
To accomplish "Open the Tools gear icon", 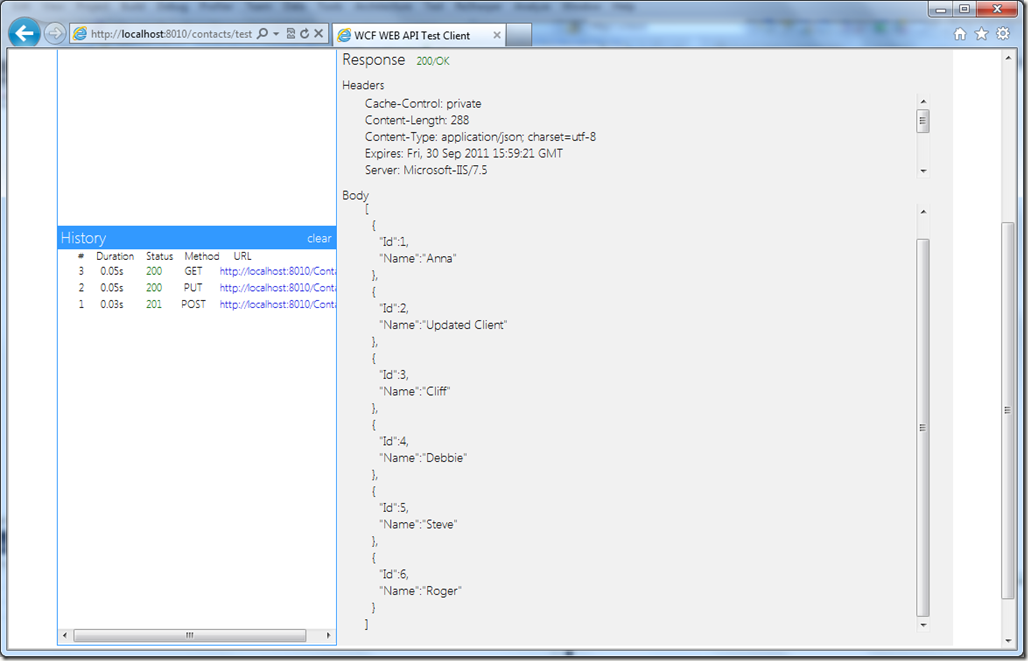I will tap(1003, 33).
